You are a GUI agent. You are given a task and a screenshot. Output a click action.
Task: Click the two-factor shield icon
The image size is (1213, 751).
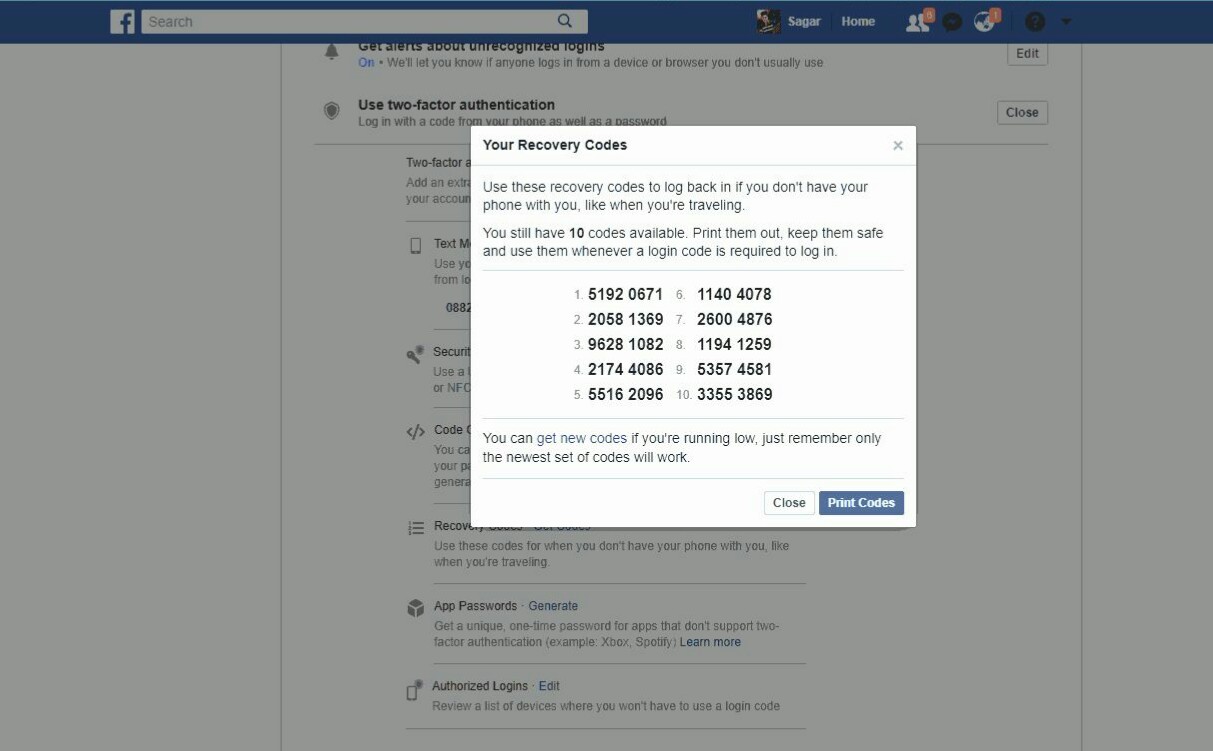[332, 111]
